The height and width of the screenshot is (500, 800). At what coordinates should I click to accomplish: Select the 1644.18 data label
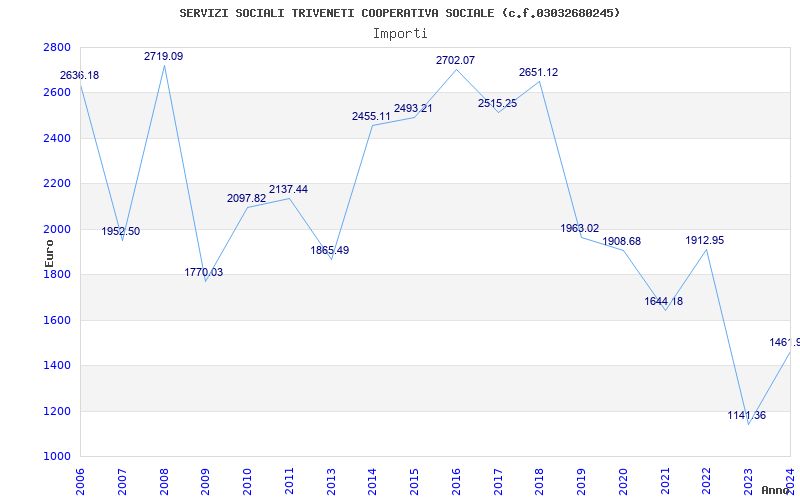pyautogui.click(x=663, y=302)
